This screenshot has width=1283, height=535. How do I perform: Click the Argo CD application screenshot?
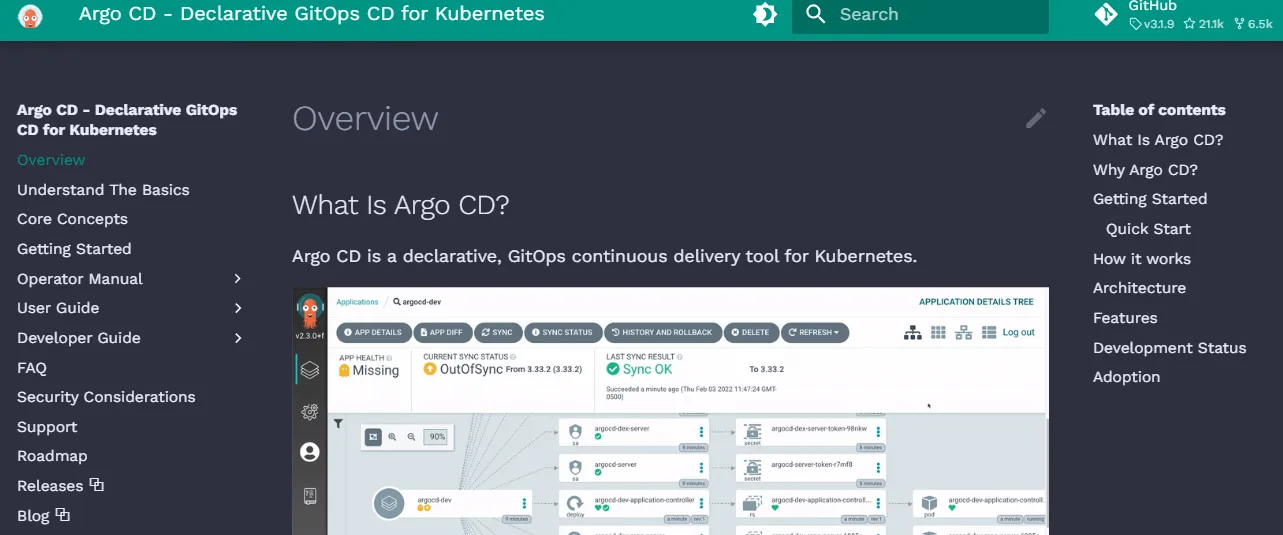[x=670, y=410]
